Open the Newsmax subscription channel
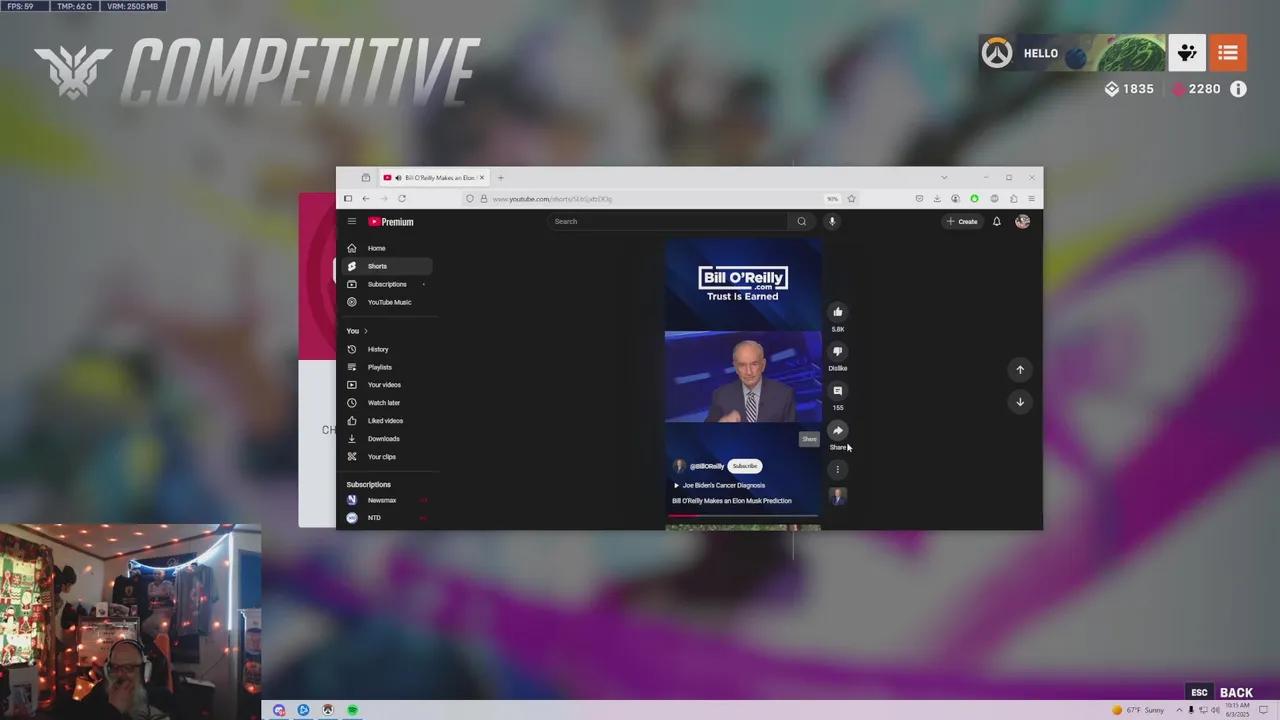Viewport: 1280px width, 720px height. (387, 500)
